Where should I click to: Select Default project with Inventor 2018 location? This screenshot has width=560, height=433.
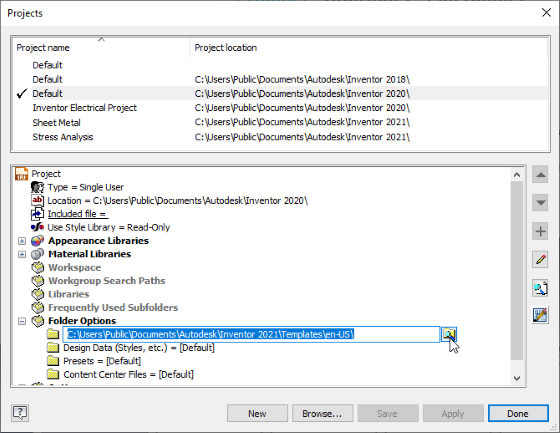281,79
